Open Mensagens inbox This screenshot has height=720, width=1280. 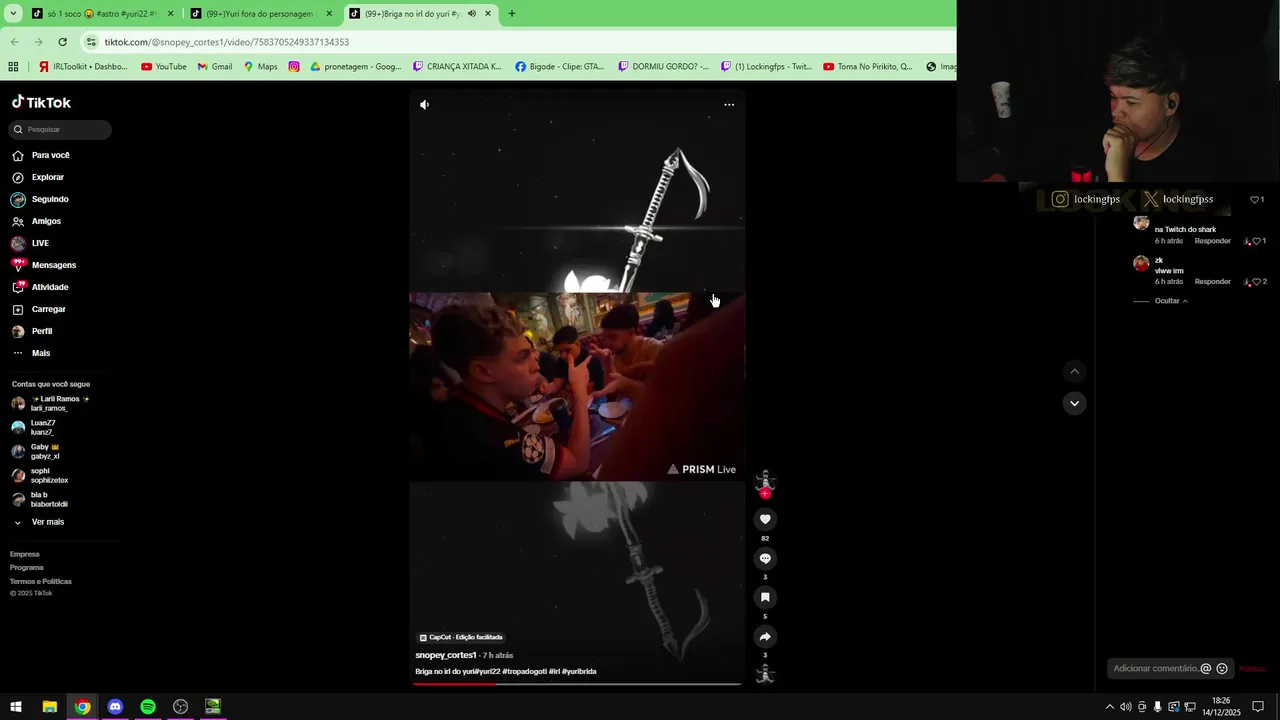coord(44,265)
